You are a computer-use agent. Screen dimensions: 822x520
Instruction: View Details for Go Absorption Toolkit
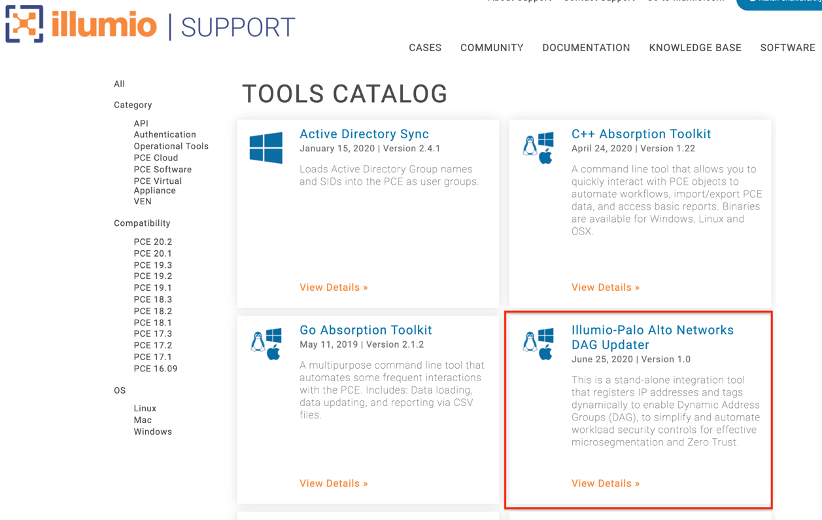(333, 483)
